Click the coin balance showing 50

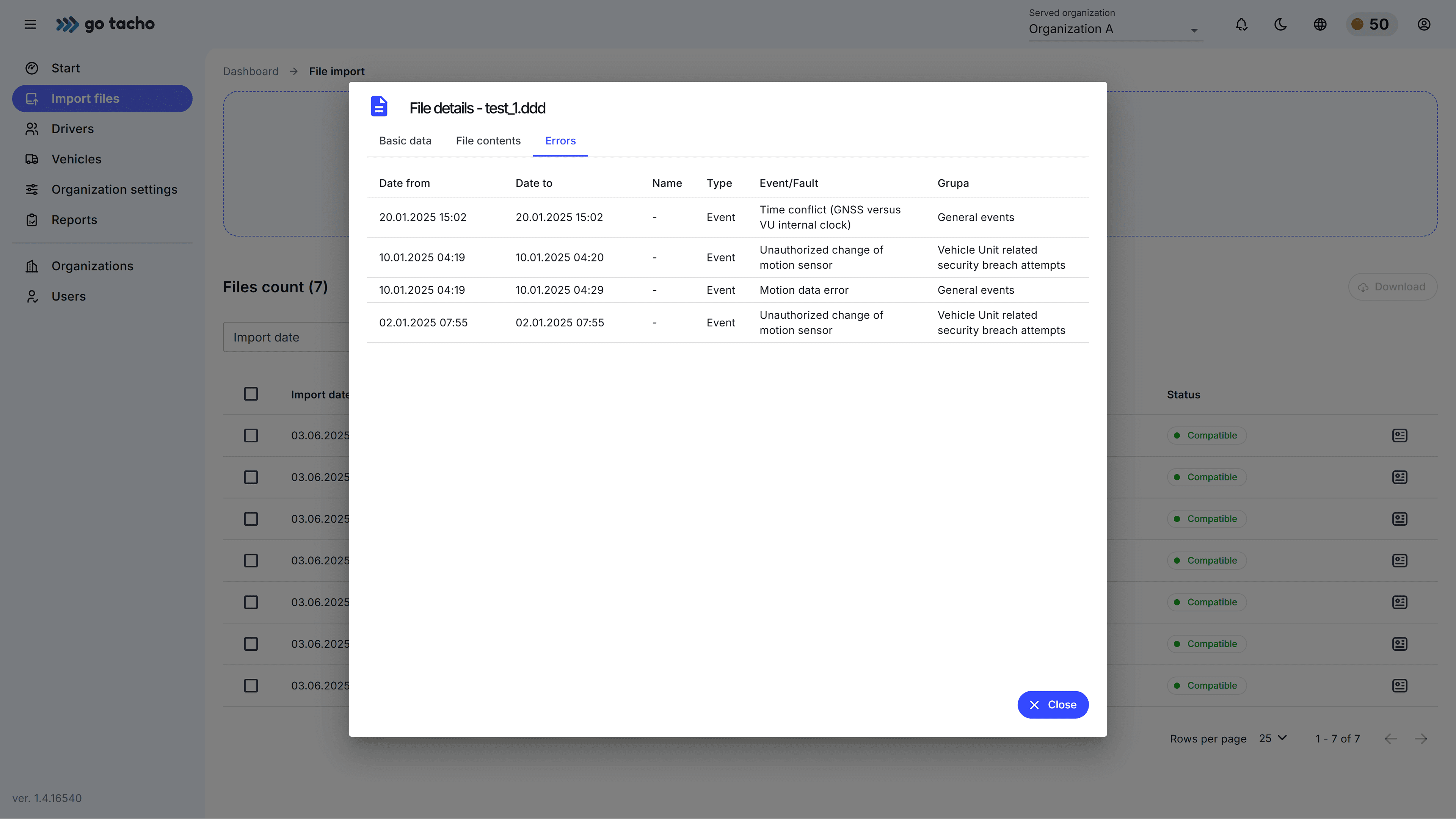(1371, 24)
